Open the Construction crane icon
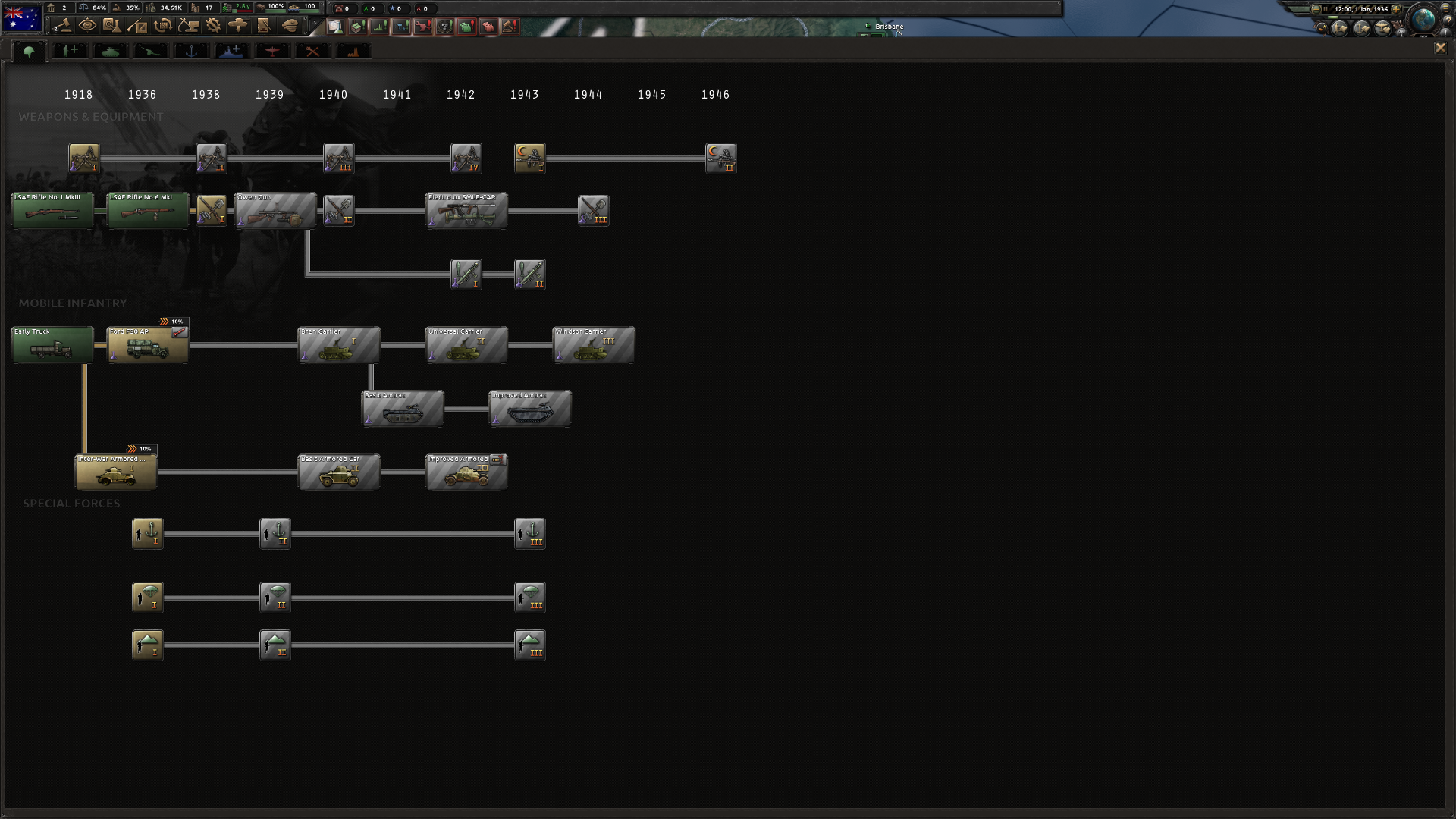The image size is (1456, 819). 188,26
